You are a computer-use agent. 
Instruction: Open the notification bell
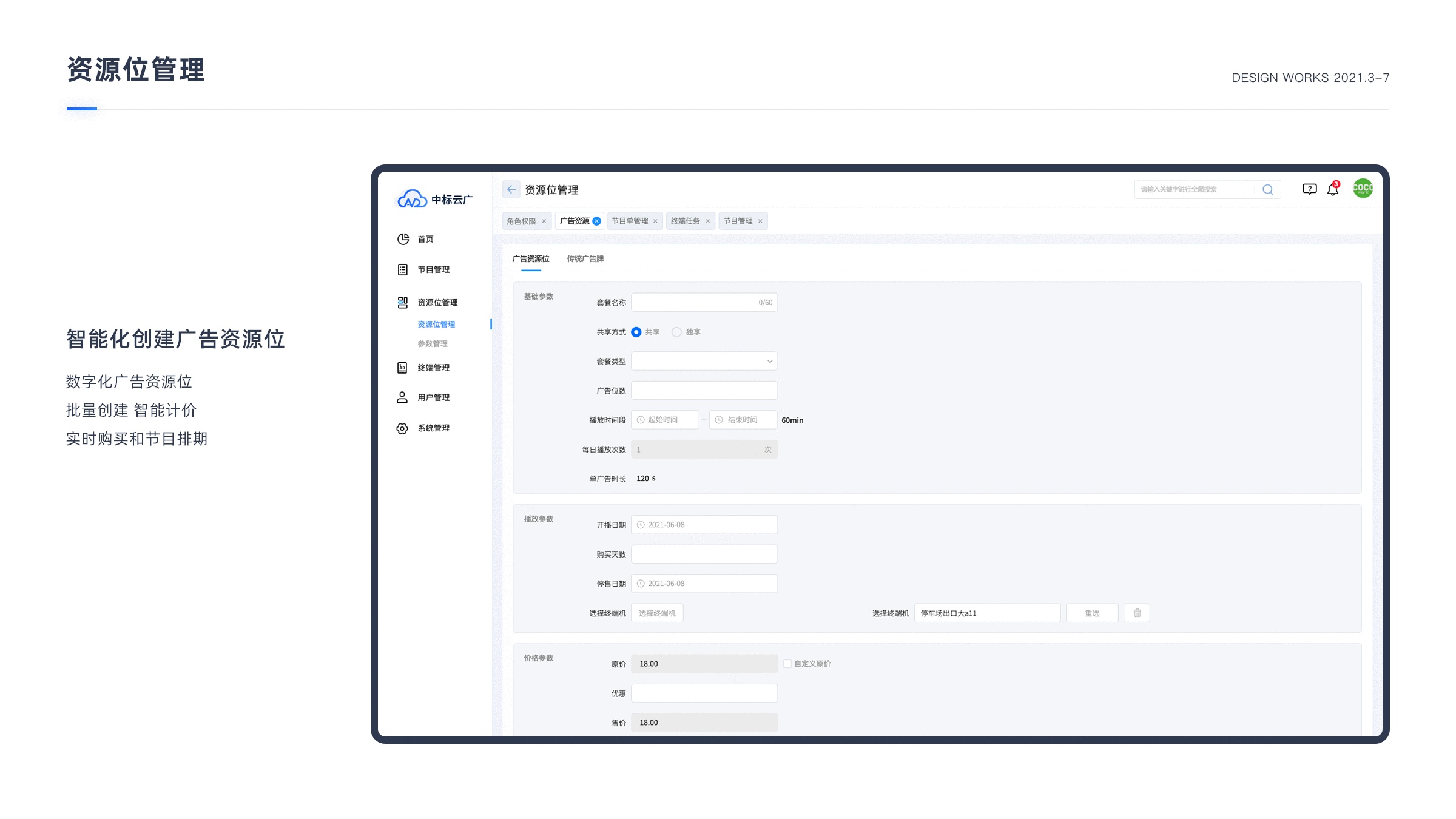[1333, 189]
